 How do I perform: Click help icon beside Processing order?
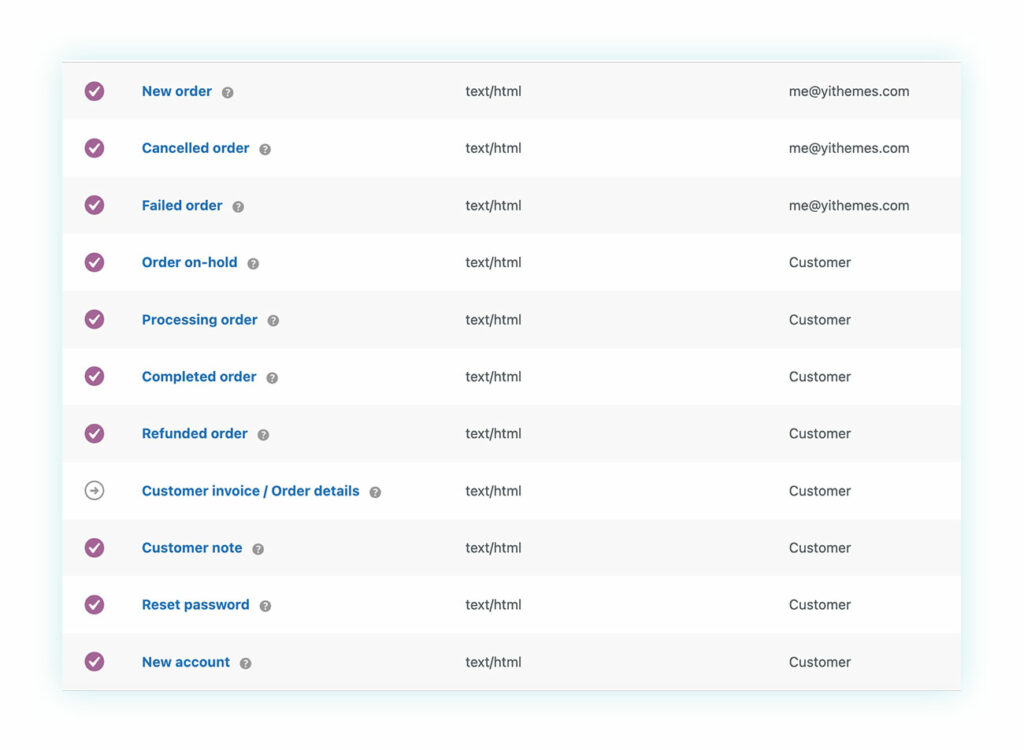click(273, 321)
